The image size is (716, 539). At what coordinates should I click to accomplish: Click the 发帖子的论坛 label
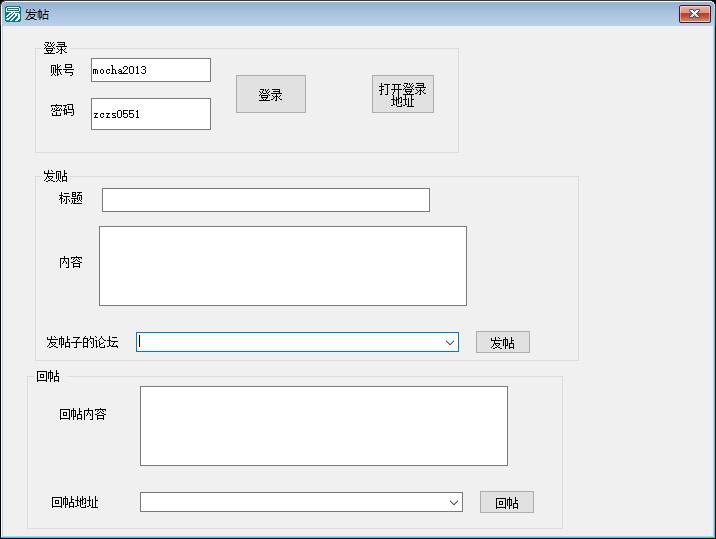click(82, 342)
